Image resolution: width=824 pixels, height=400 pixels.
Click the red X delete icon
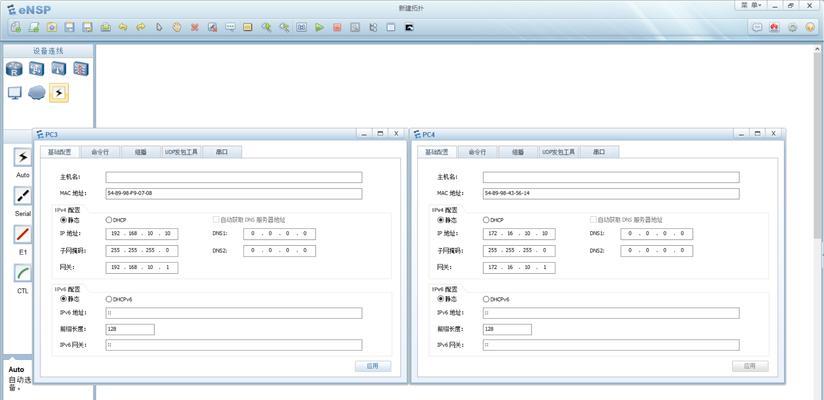194,27
